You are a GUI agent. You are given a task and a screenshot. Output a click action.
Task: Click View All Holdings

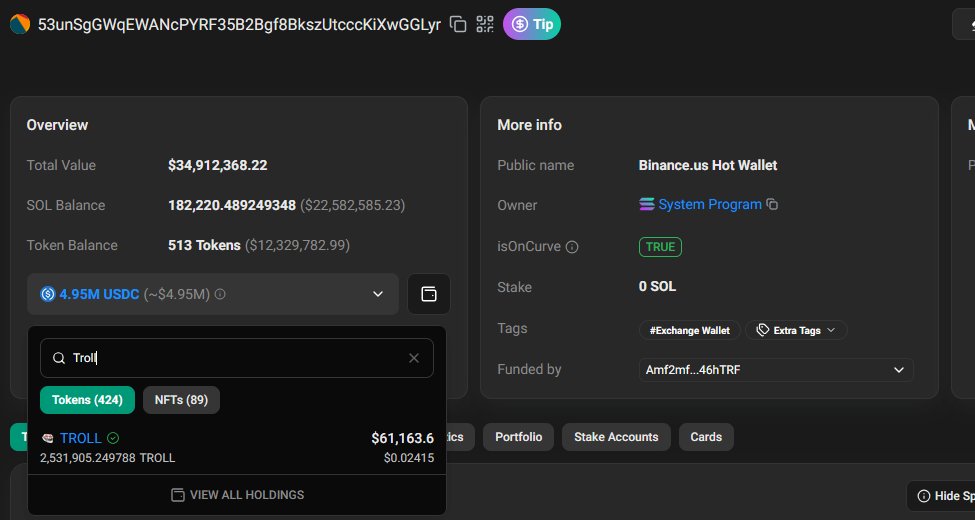[237, 495]
